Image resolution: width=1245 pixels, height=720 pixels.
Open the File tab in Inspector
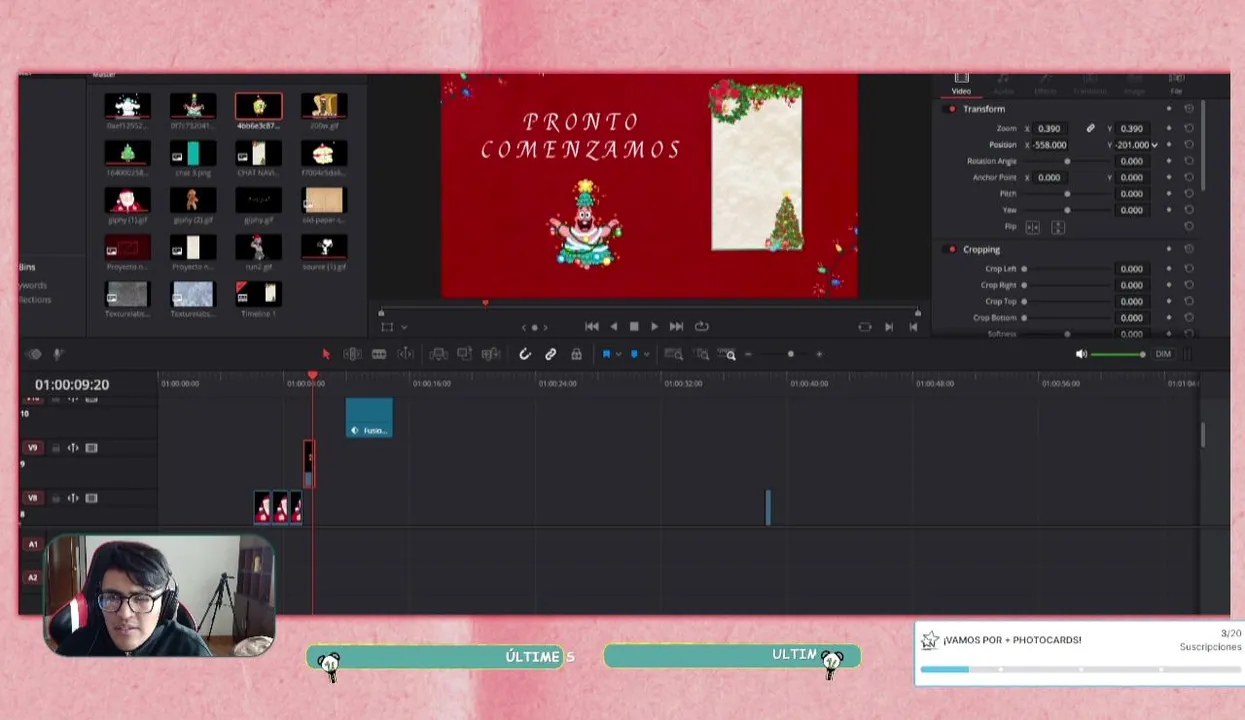point(1177,84)
